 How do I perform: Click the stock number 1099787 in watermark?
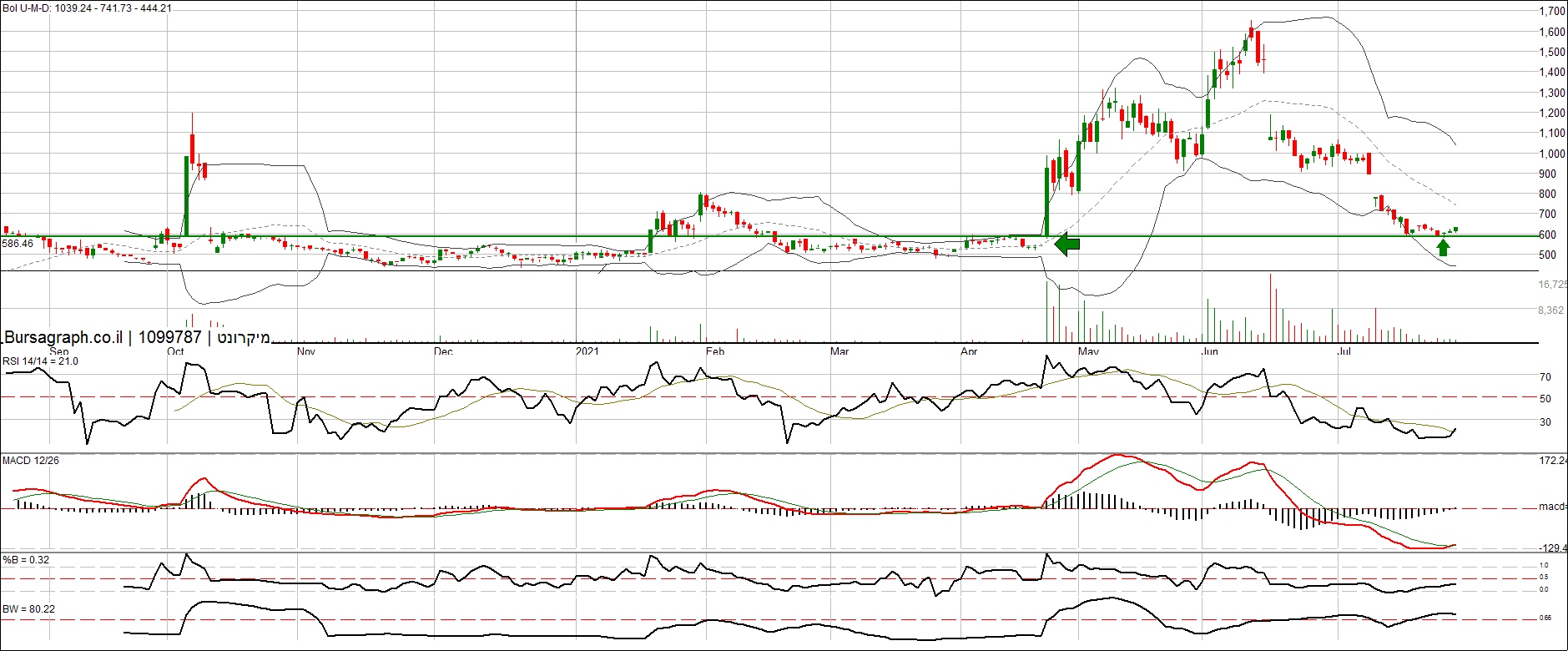(169, 337)
